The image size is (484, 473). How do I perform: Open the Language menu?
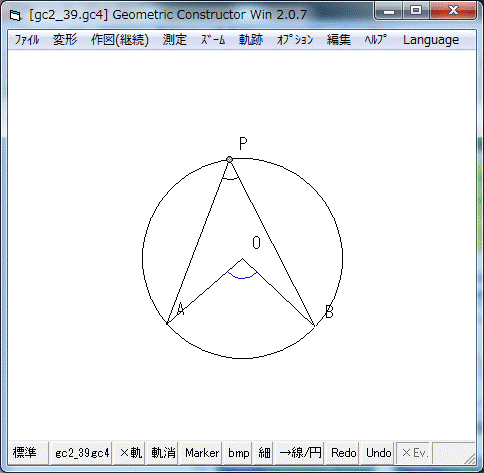tap(431, 40)
